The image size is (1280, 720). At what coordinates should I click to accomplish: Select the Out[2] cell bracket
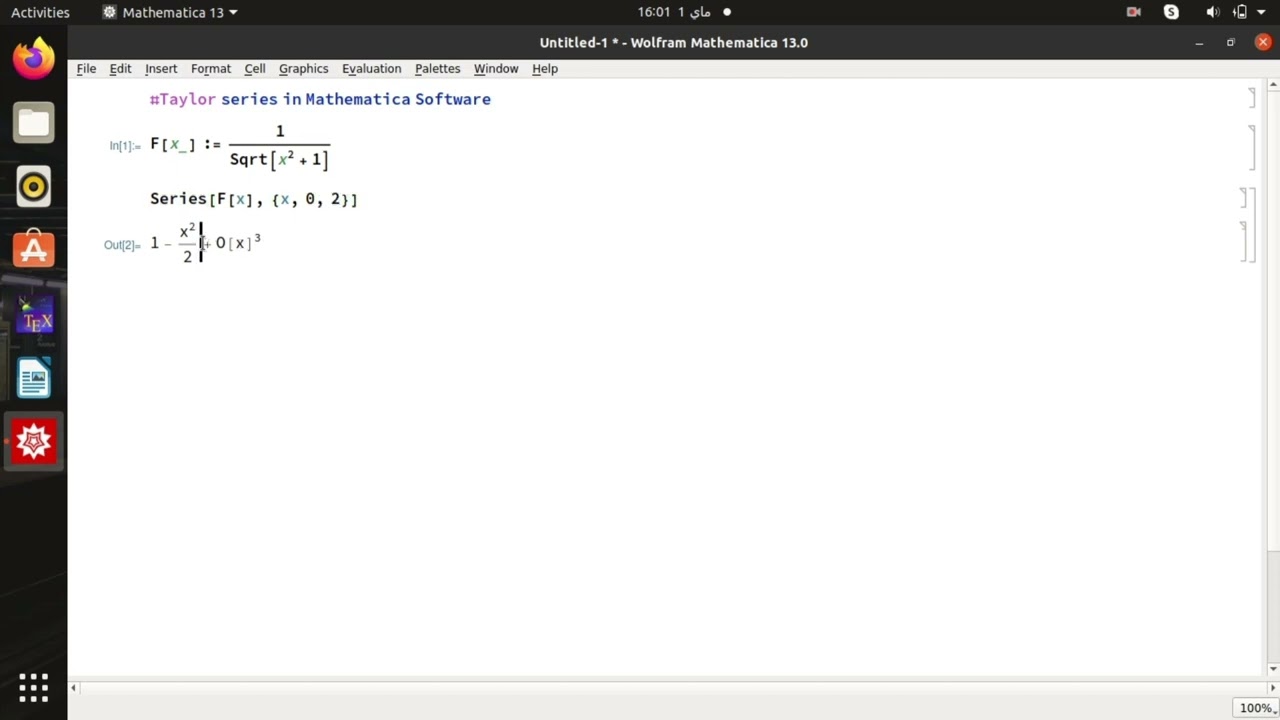pyautogui.click(x=1243, y=242)
